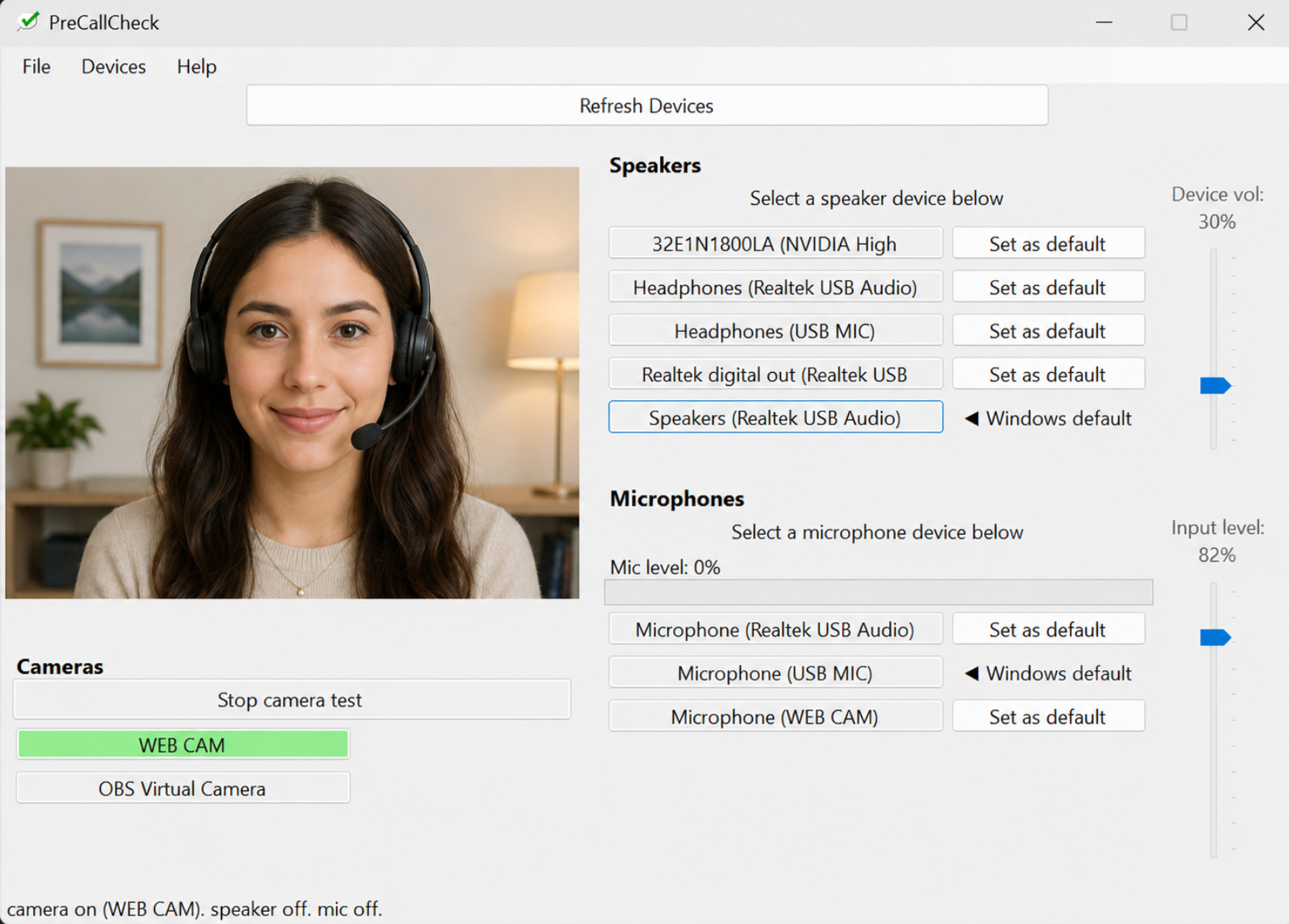Minimize the PreCallCheck window
Viewport: 1289px width, 924px height.
[x=1104, y=22]
